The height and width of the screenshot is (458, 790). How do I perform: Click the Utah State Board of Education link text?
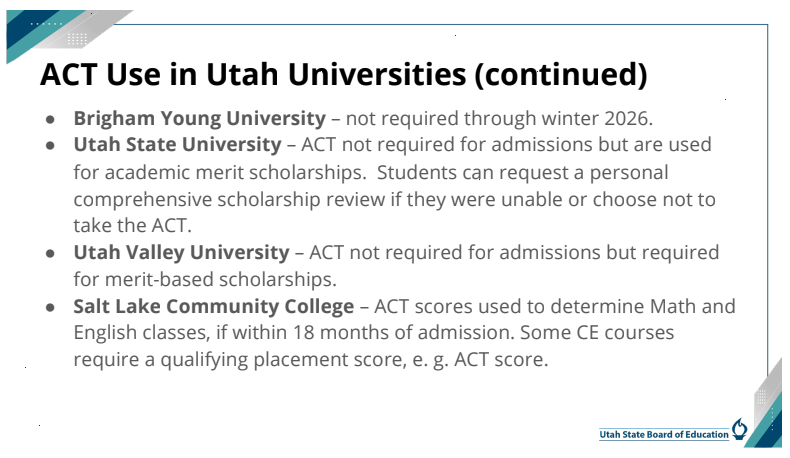[x=664, y=434]
